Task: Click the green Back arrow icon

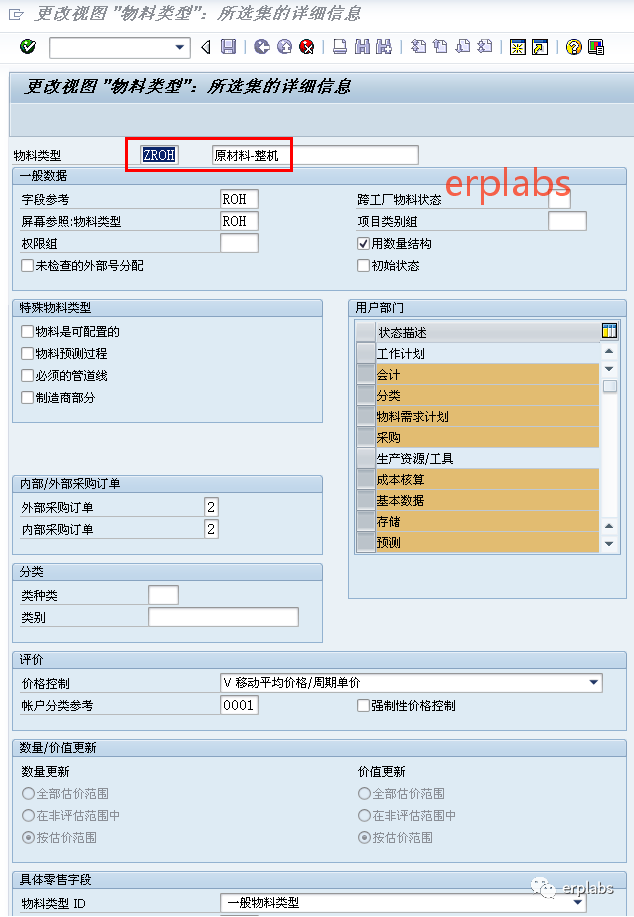Action: [262, 47]
